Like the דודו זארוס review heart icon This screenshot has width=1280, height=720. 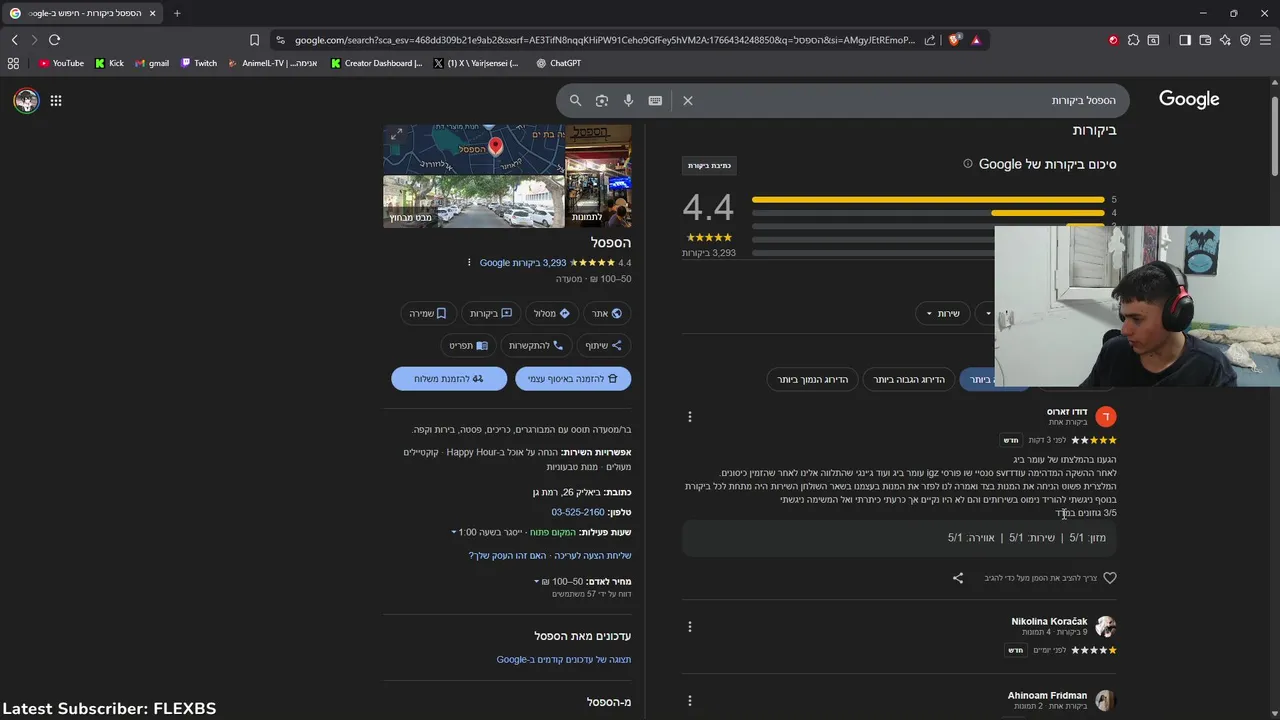pyautogui.click(x=1109, y=578)
